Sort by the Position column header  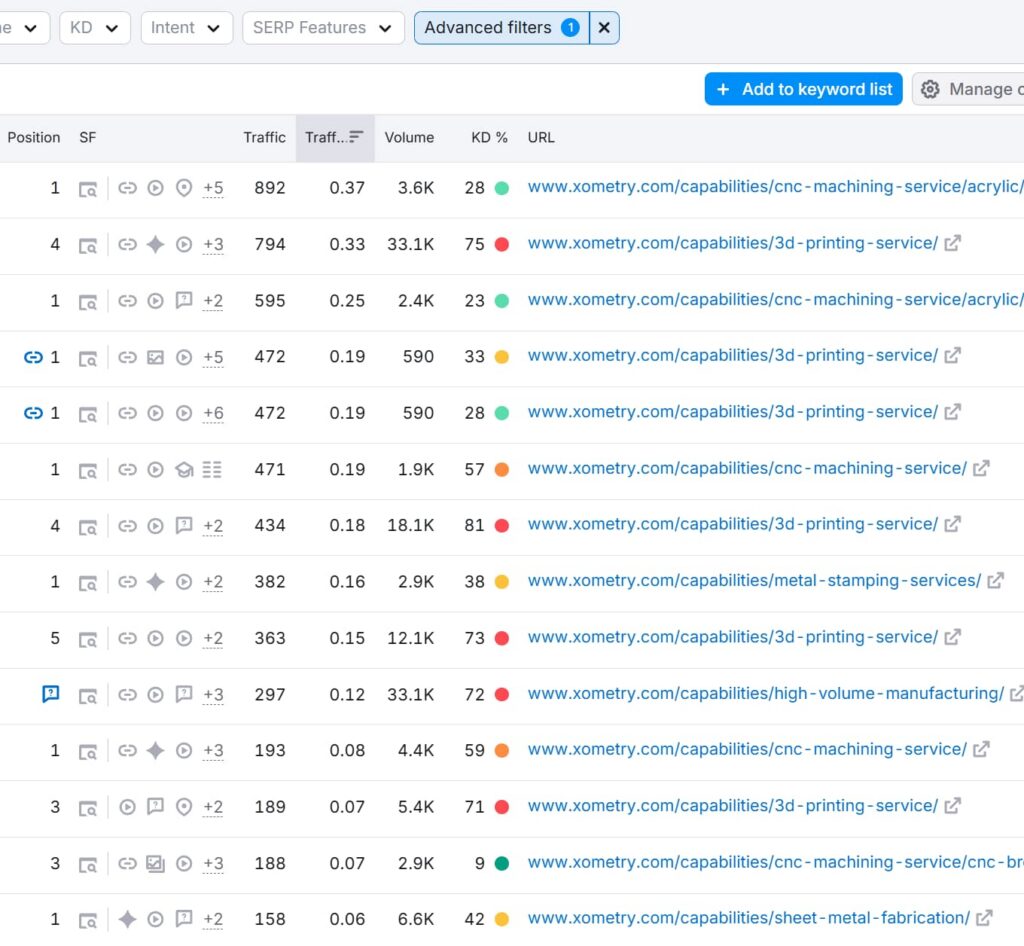(x=34, y=138)
